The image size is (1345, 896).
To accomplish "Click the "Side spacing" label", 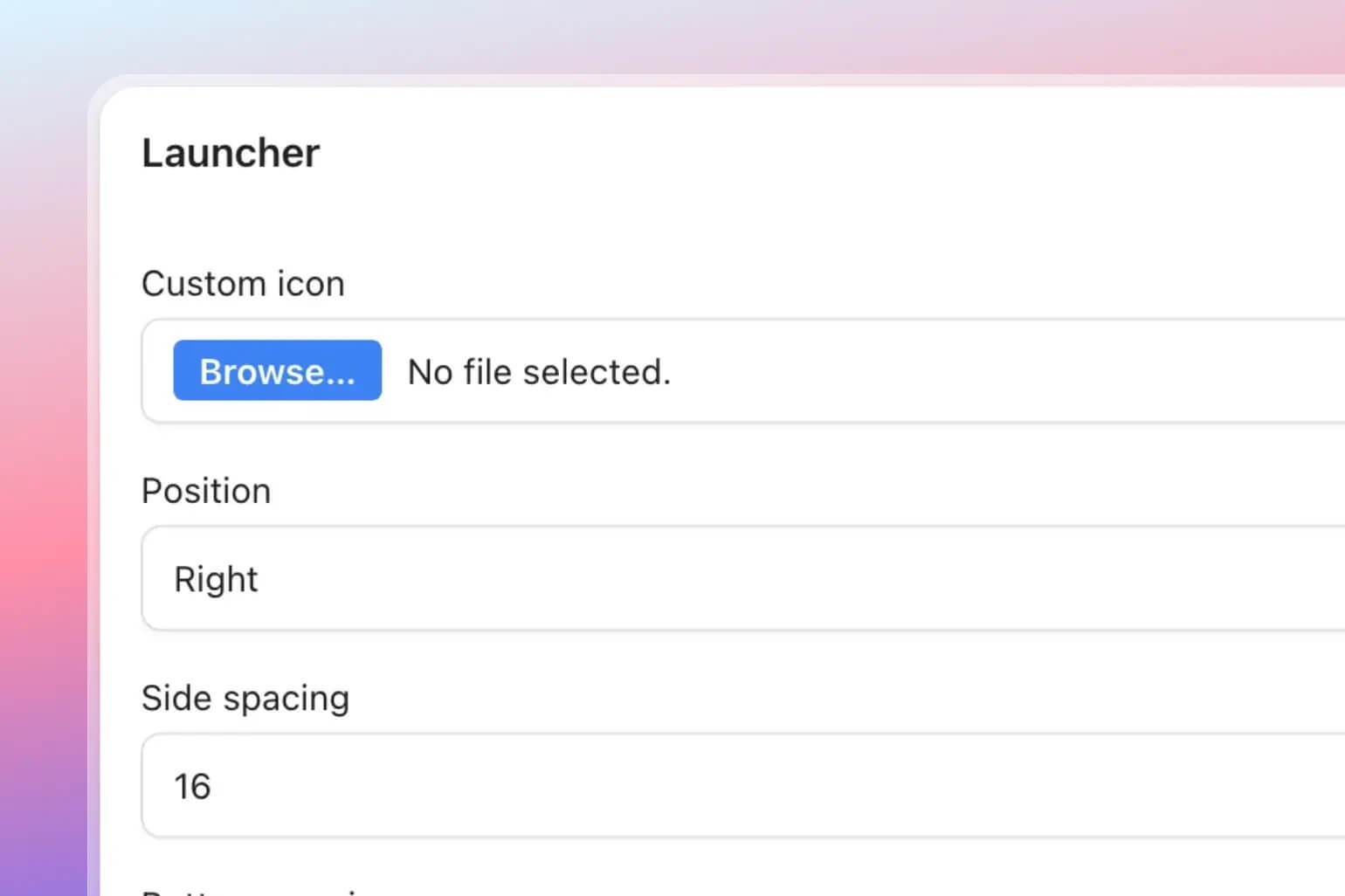I will pyautogui.click(x=245, y=698).
